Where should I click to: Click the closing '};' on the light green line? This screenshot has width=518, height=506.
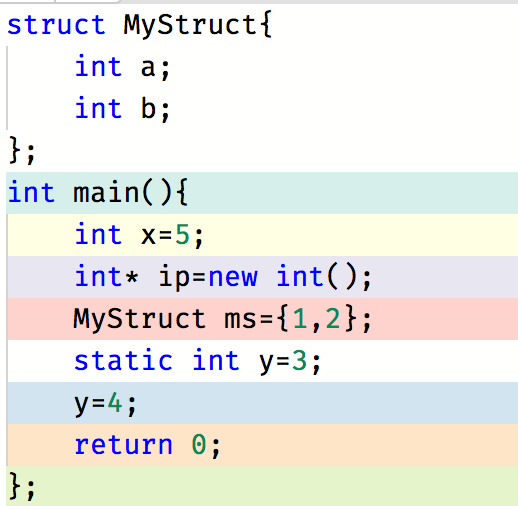pos(22,487)
